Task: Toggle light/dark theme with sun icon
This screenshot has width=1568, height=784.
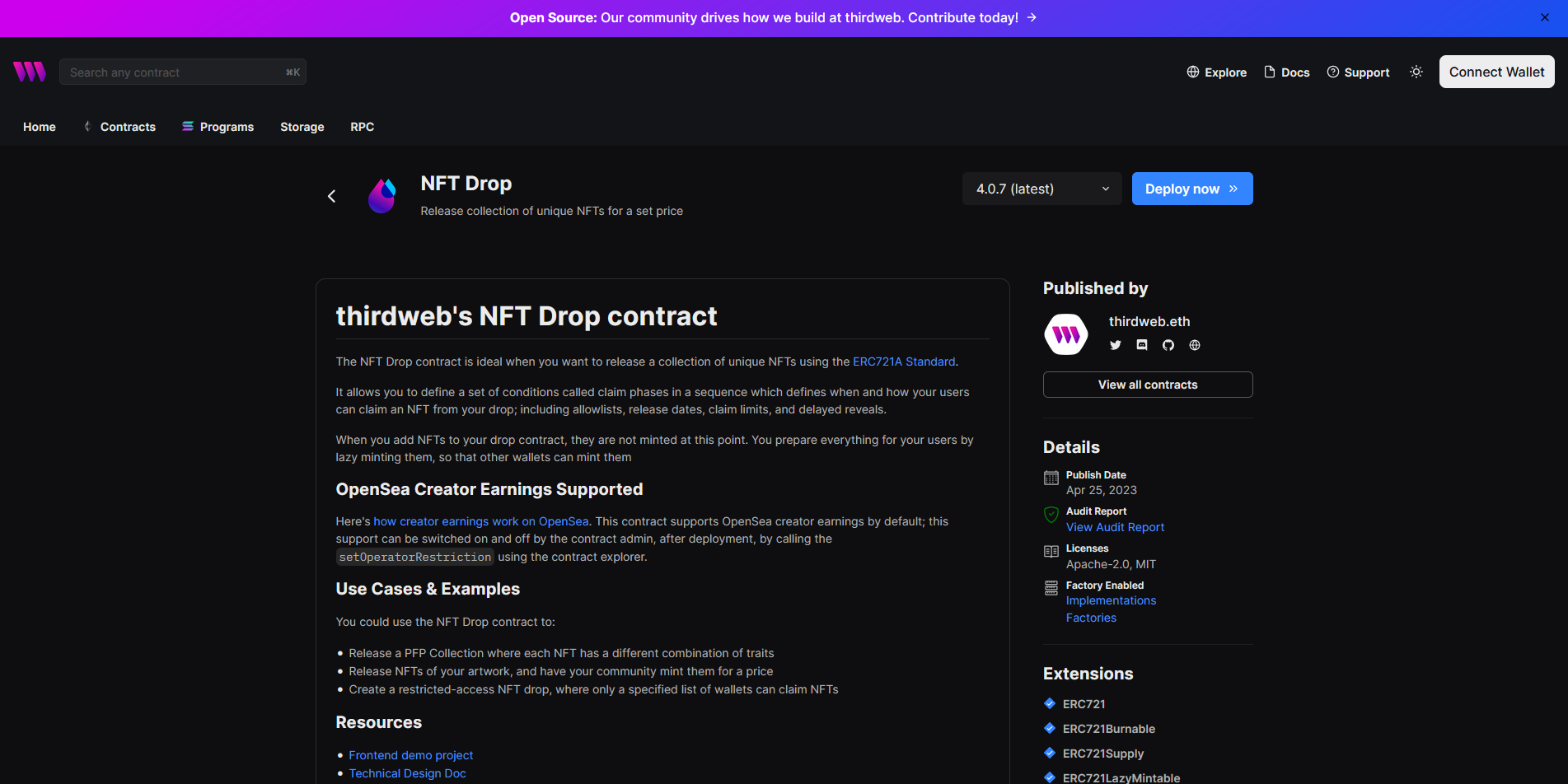Action: click(1416, 72)
